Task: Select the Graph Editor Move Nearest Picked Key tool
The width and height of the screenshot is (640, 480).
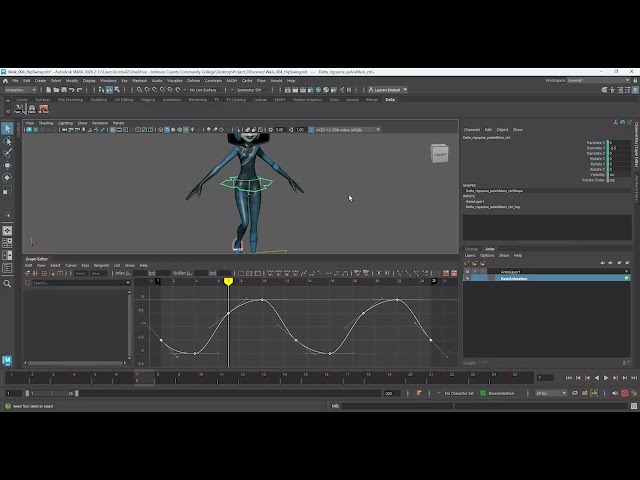Action: point(27,273)
